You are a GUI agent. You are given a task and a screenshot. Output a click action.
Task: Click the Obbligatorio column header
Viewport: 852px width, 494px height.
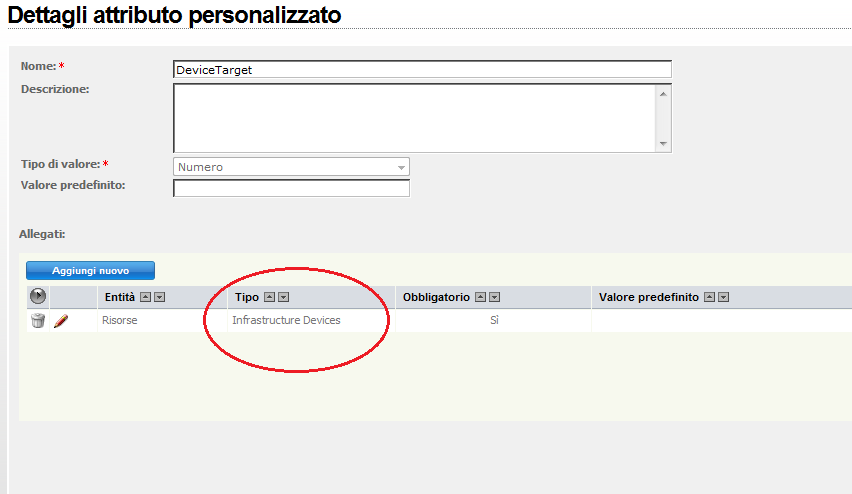(x=436, y=297)
